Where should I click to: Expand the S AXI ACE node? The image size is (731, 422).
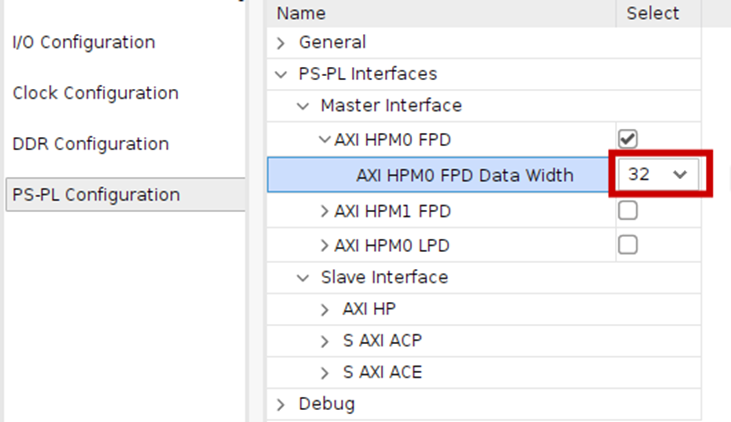pyautogui.click(x=325, y=373)
